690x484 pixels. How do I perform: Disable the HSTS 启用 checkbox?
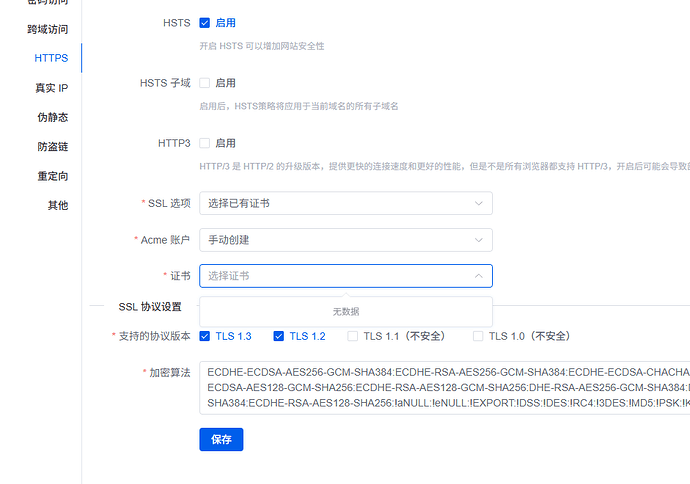(205, 22)
